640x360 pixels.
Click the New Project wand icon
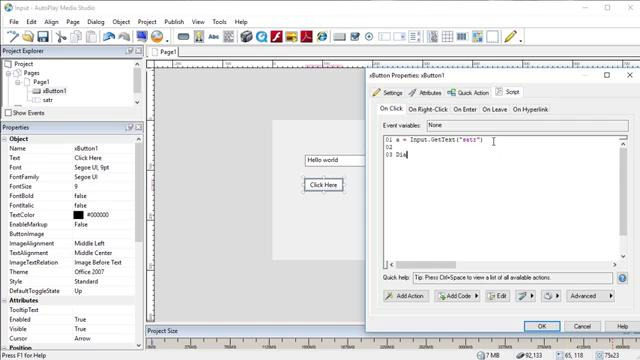point(12,37)
